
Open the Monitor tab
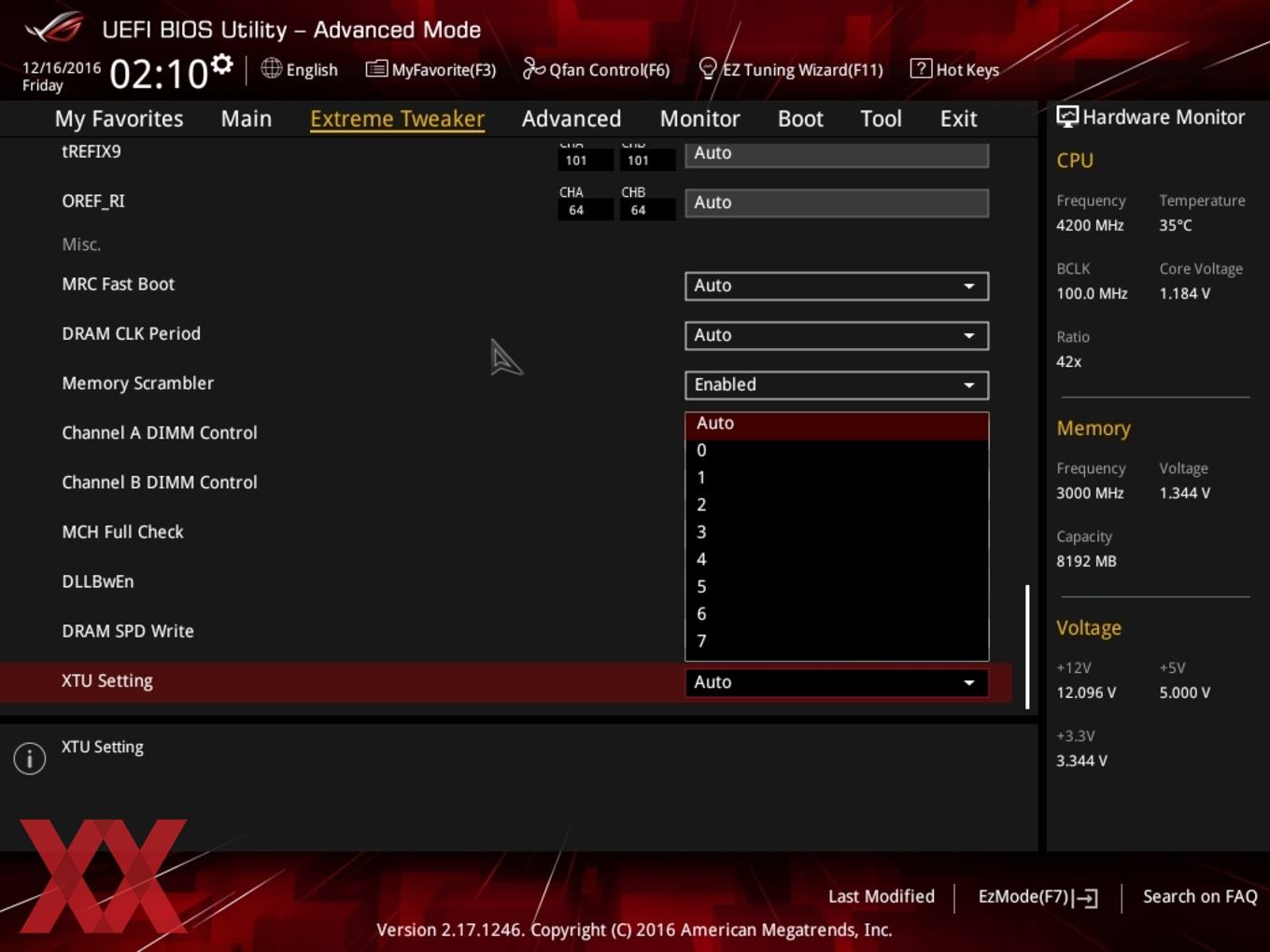point(700,119)
